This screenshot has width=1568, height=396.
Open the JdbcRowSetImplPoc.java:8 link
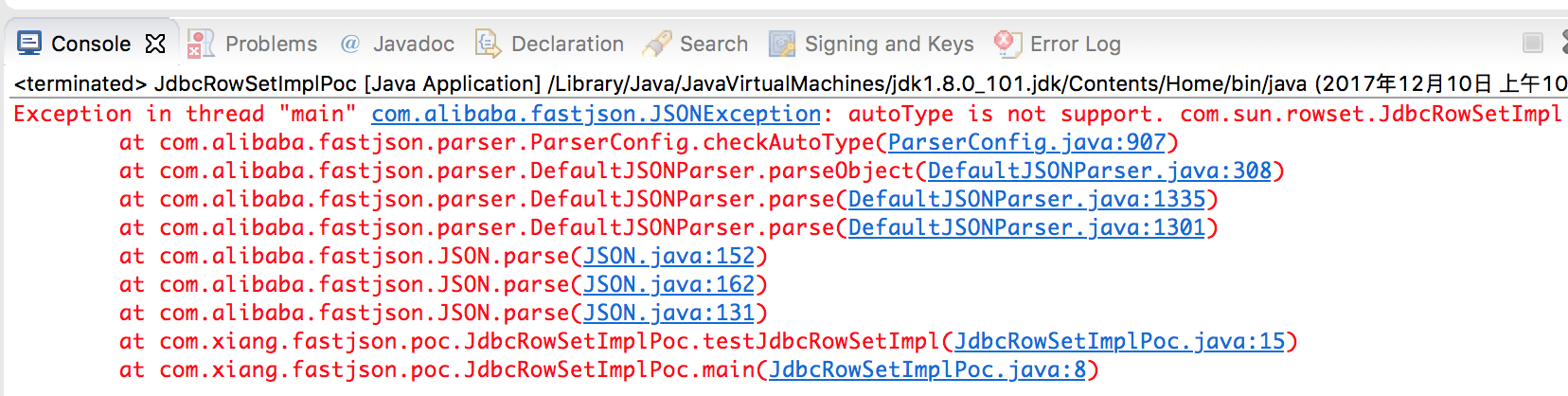coord(927,369)
